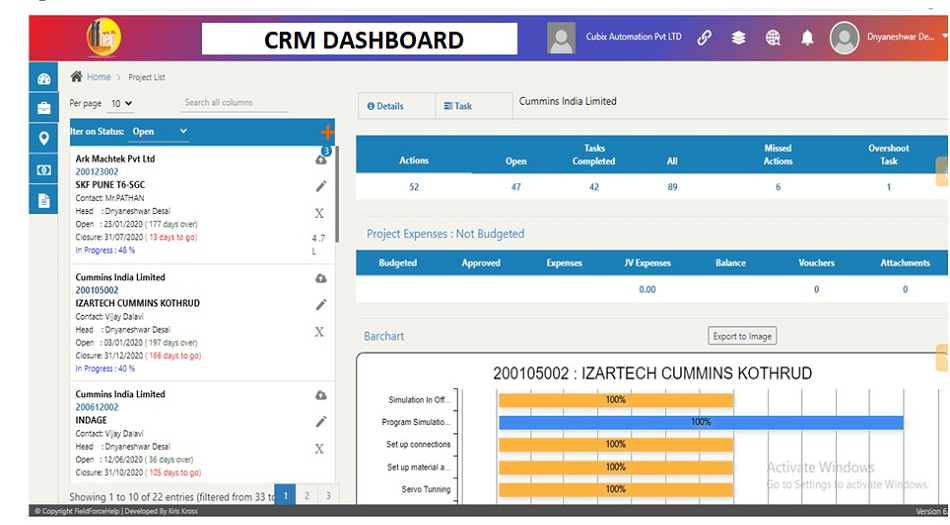The image size is (950, 525).
Task: Click In Progress : 48 % text
Action: (105, 250)
